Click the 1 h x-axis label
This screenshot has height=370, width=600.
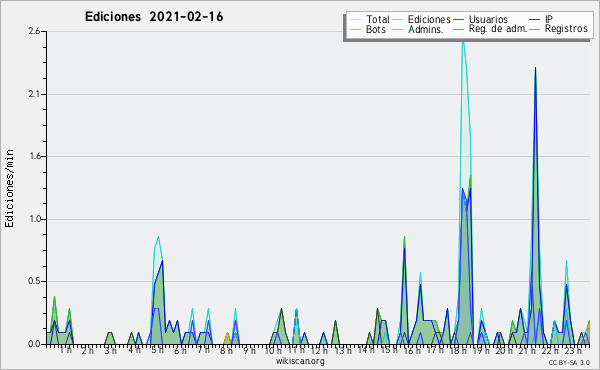coord(66,350)
